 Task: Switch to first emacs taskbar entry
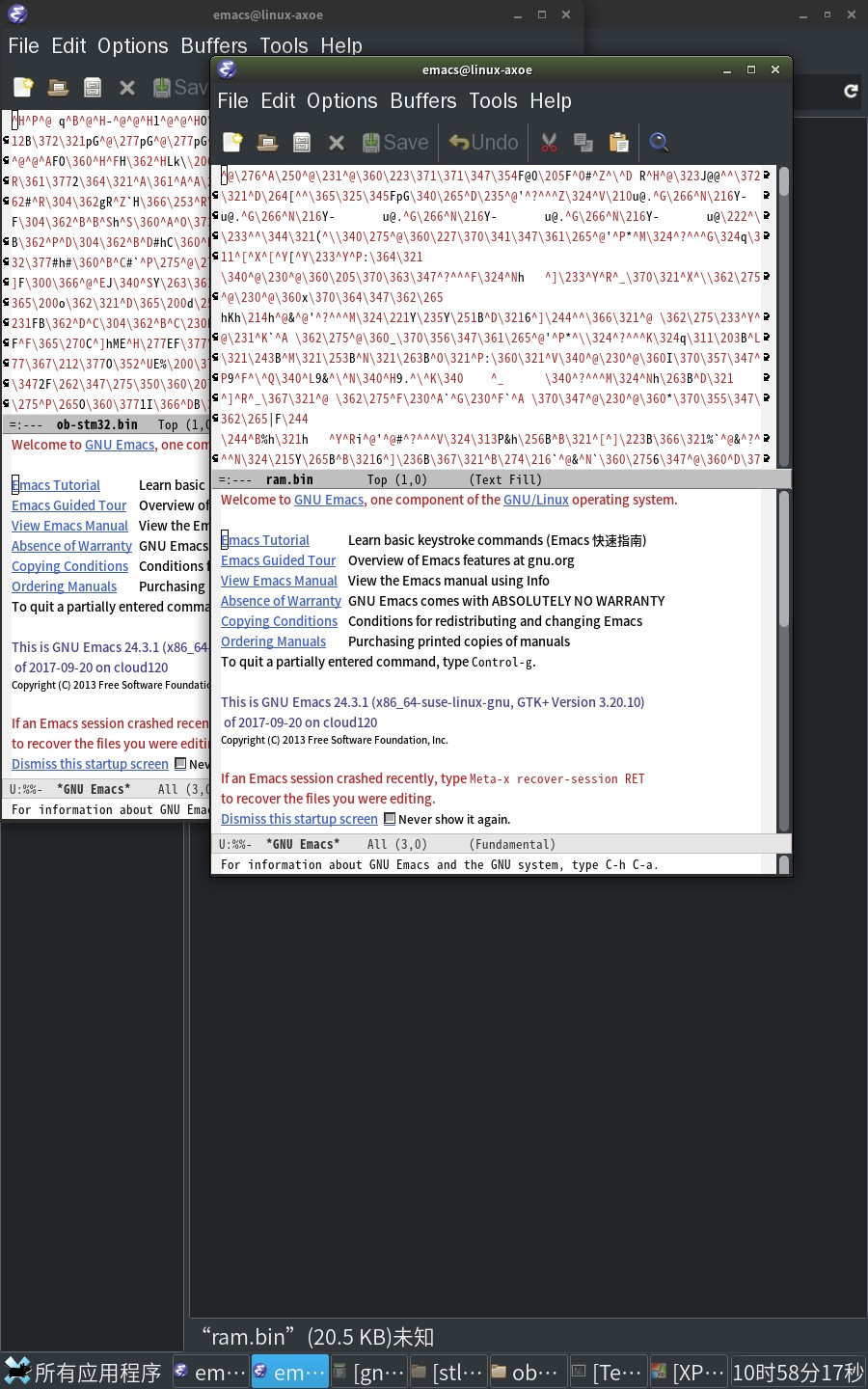pyautogui.click(x=210, y=1372)
